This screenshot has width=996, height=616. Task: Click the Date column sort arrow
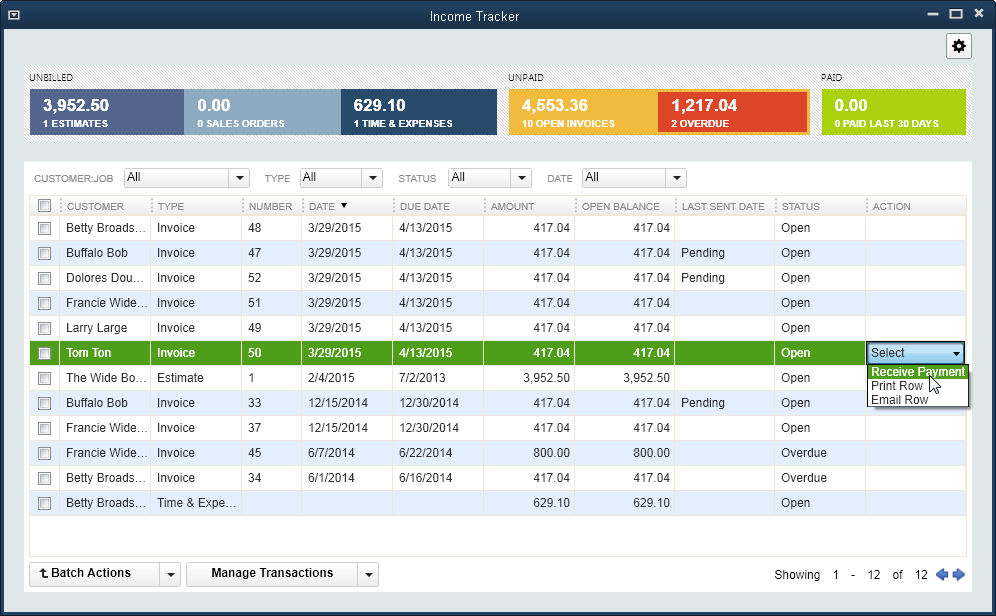344,206
